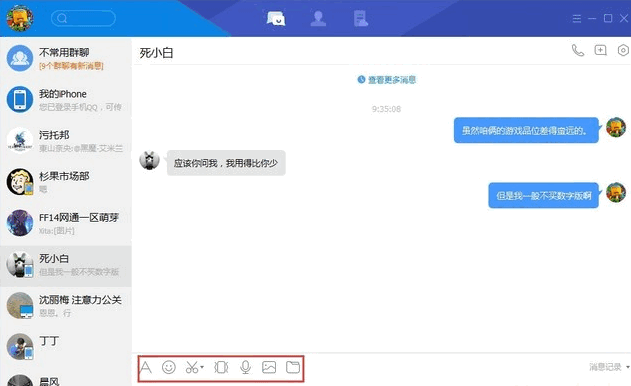Open 沈丽梅 注意力公关 conversation
Image resolution: width=631 pixels, height=386 pixels.
pyautogui.click(x=66, y=307)
